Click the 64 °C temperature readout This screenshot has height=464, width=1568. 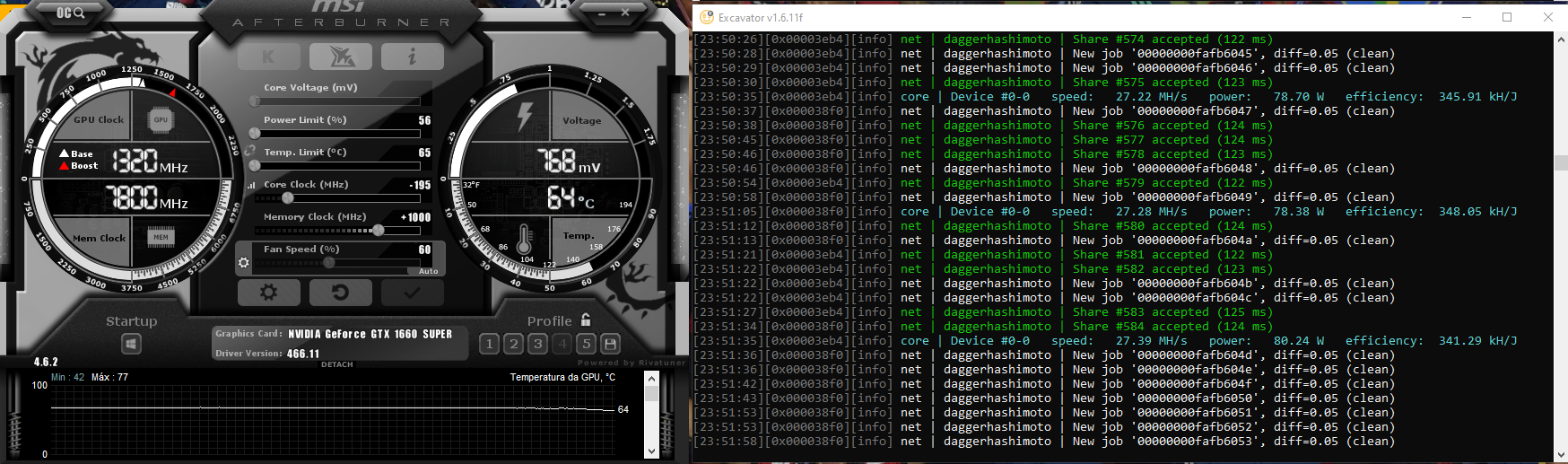click(571, 197)
